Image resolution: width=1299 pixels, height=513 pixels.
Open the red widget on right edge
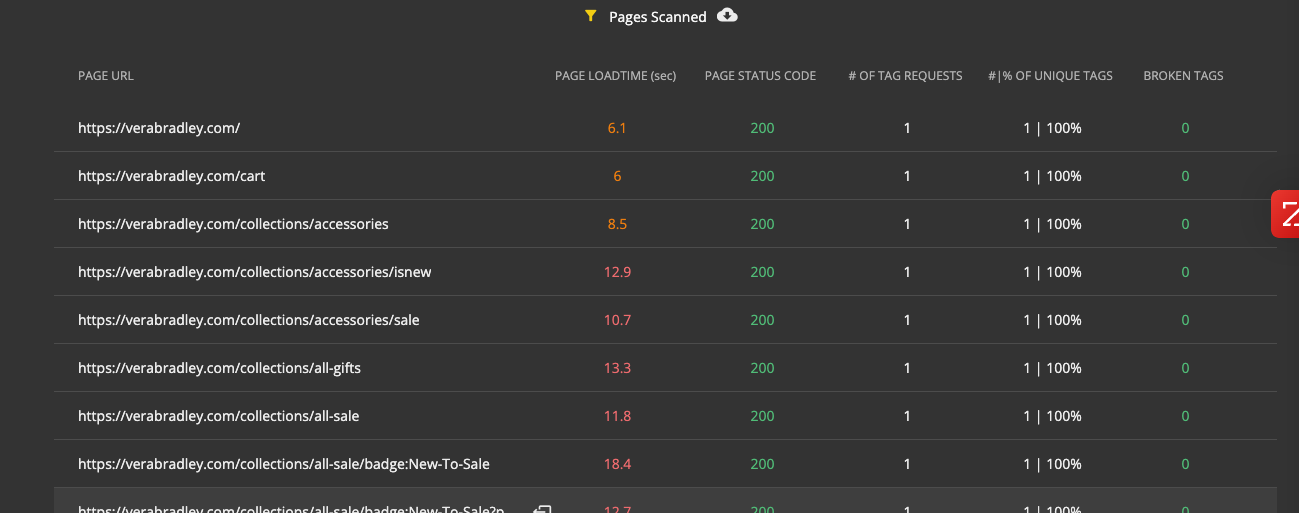click(1287, 213)
